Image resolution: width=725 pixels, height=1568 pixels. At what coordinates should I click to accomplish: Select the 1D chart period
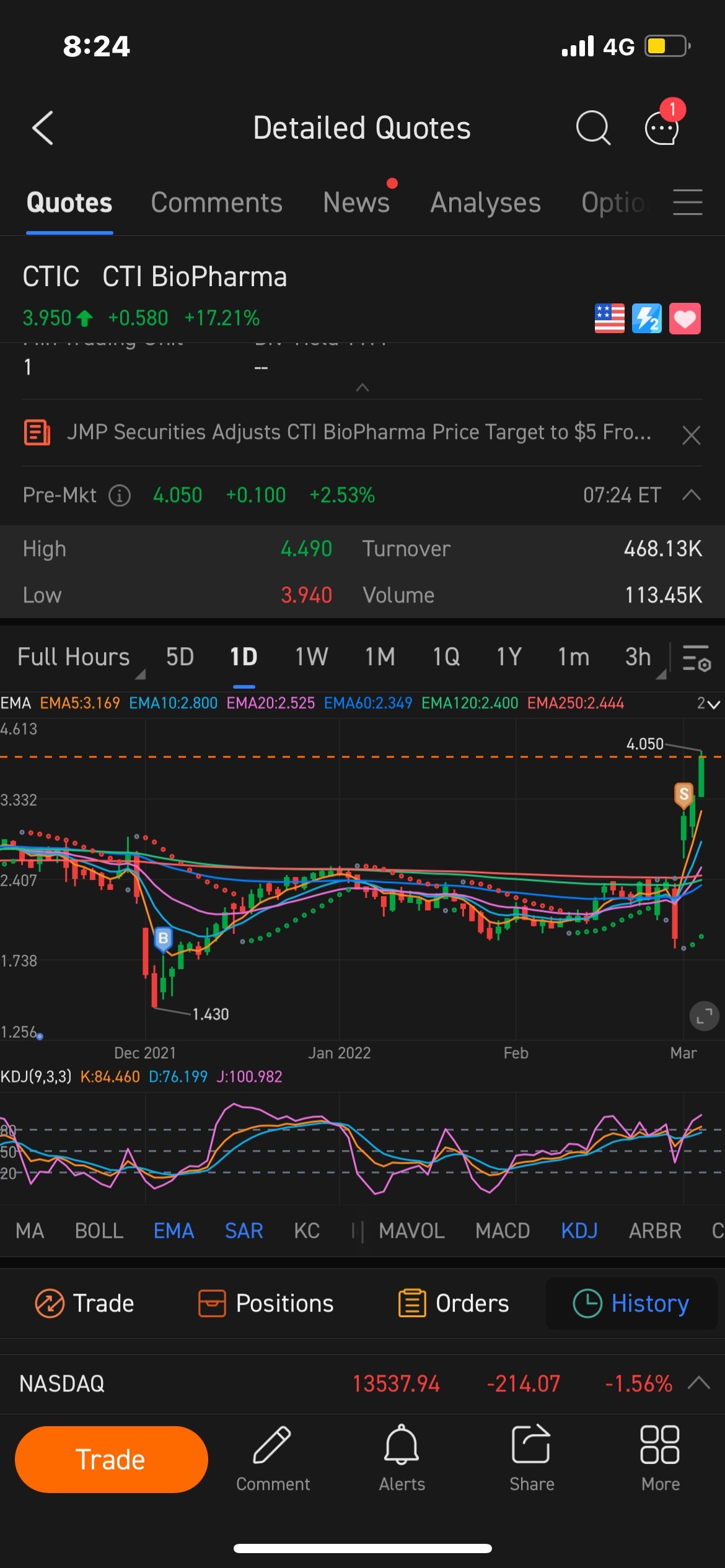[244, 657]
